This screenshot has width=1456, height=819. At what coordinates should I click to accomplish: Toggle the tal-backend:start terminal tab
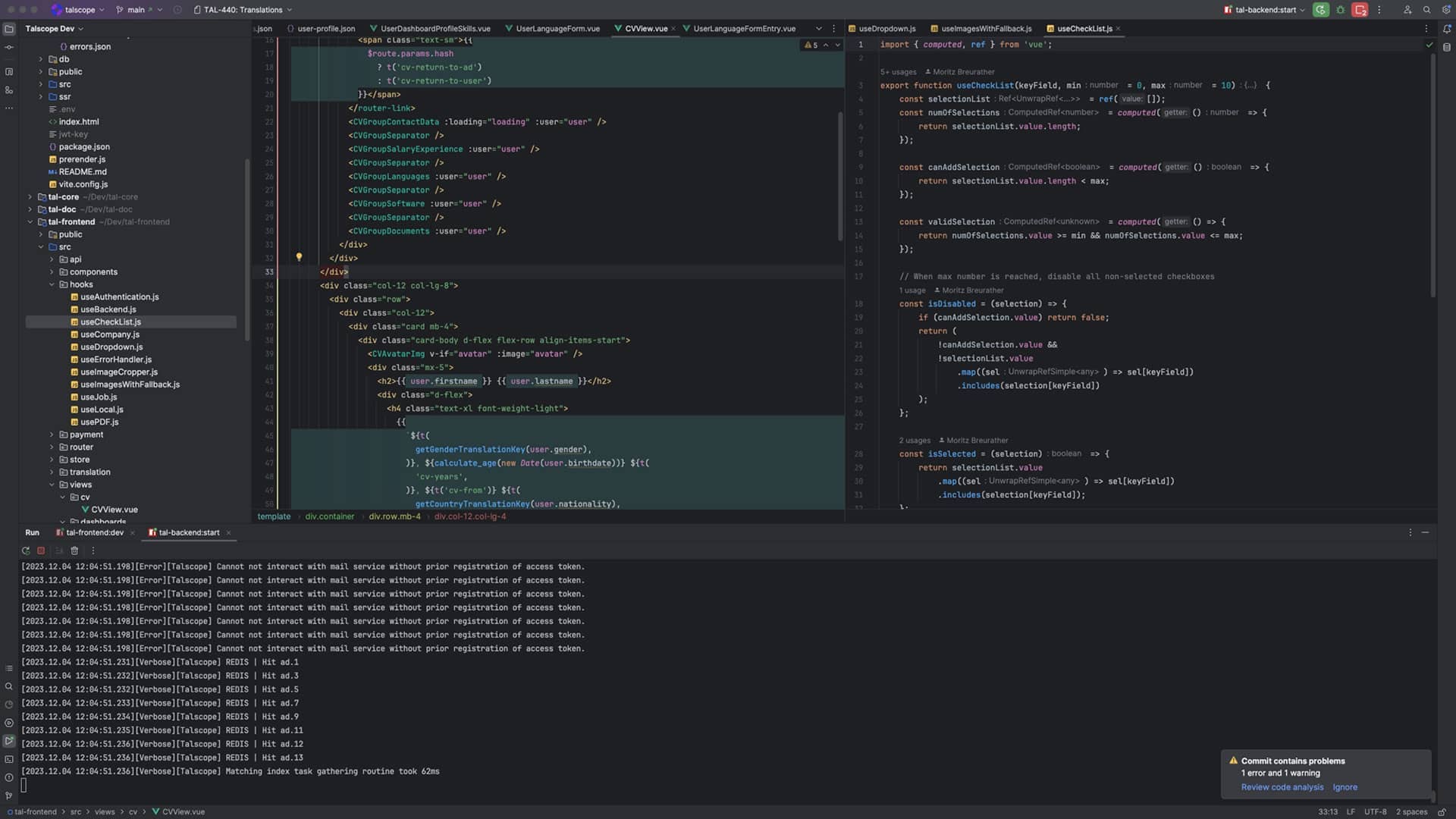[x=187, y=532]
